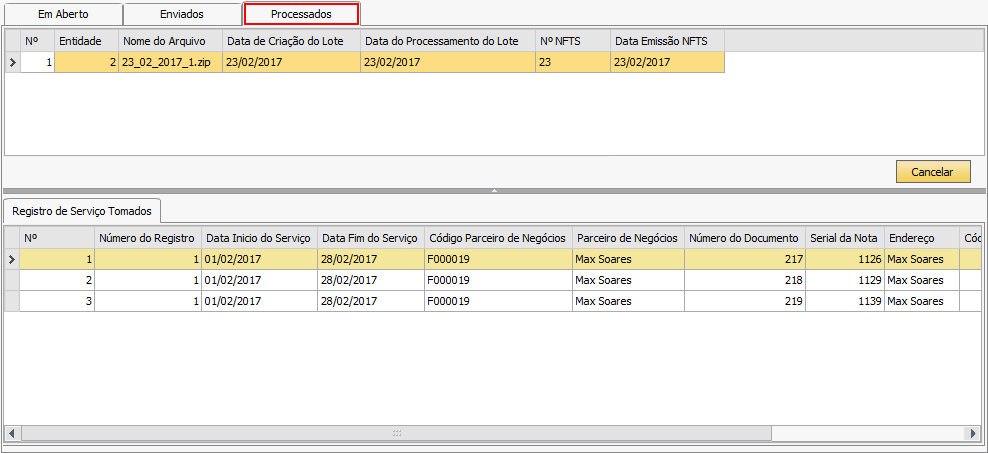Click the Cancelar button
The width and height of the screenshot is (988, 453).
pyautogui.click(x=933, y=171)
